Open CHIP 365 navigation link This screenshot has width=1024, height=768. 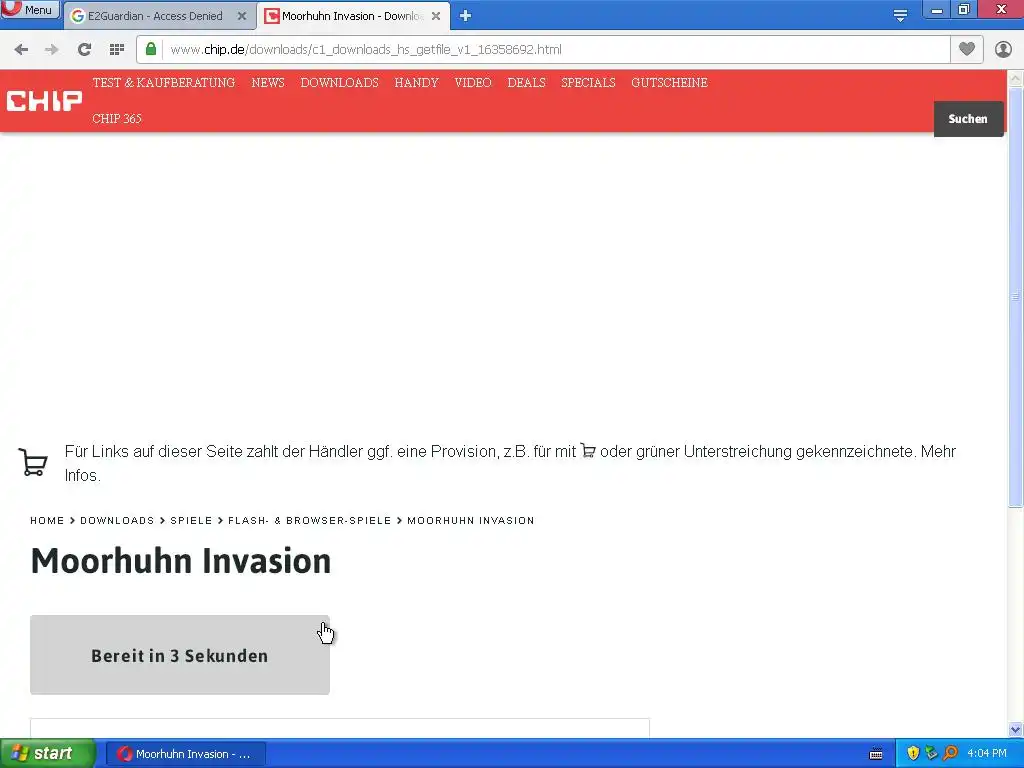(x=117, y=119)
